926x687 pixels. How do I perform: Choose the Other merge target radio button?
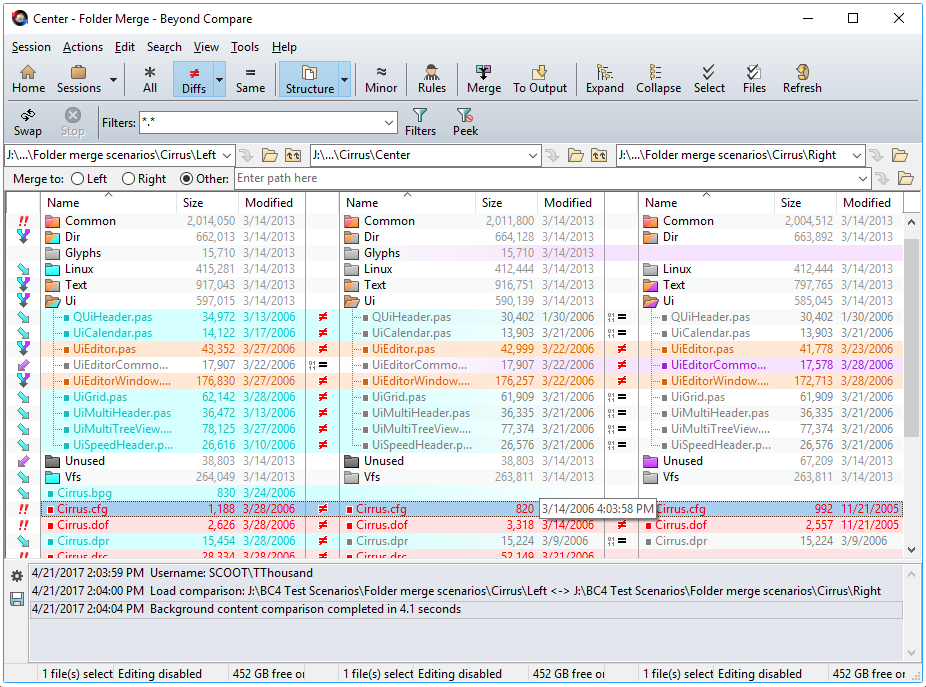pyautogui.click(x=187, y=179)
